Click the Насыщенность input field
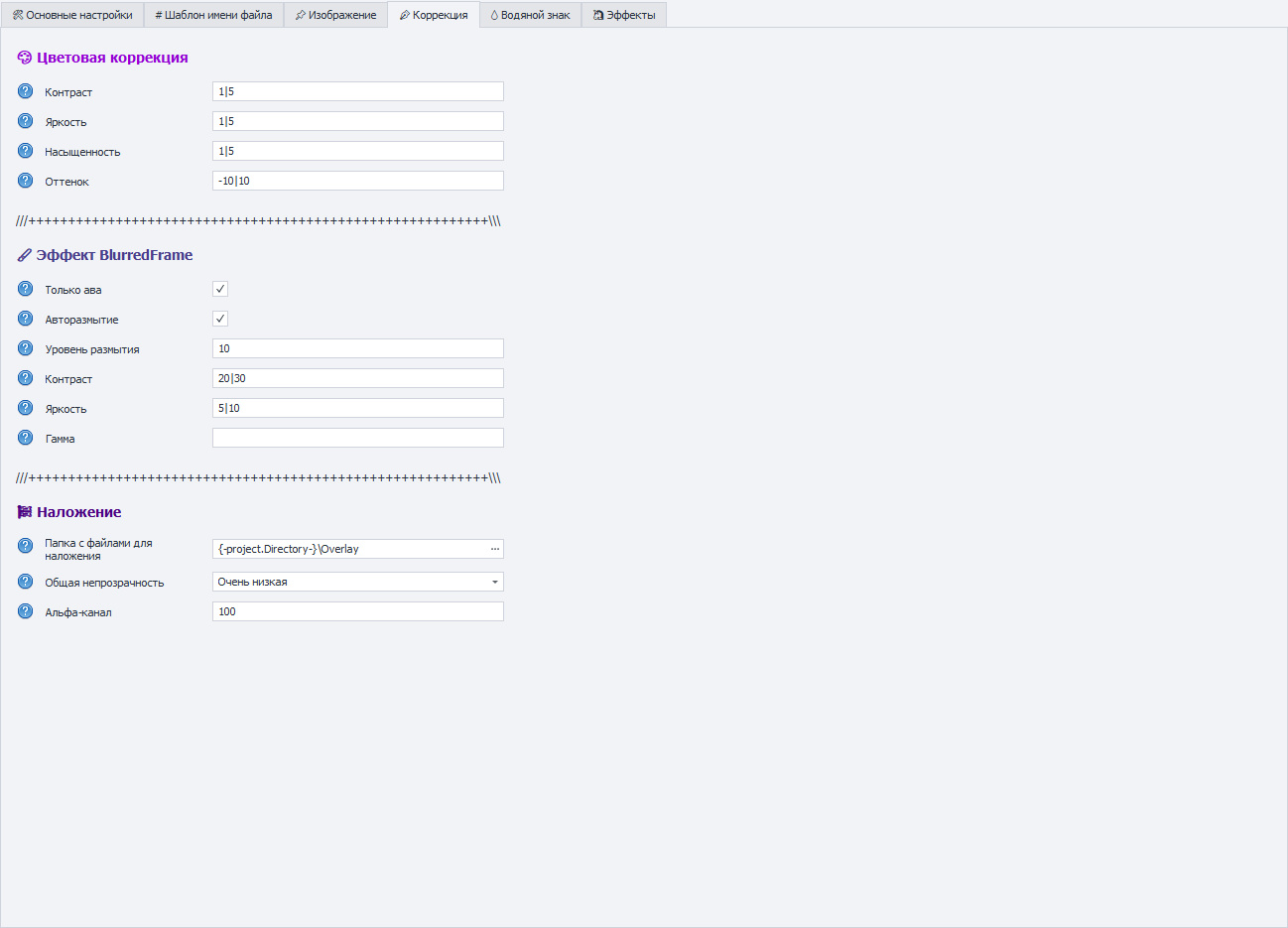The width and height of the screenshot is (1288, 928). (358, 151)
